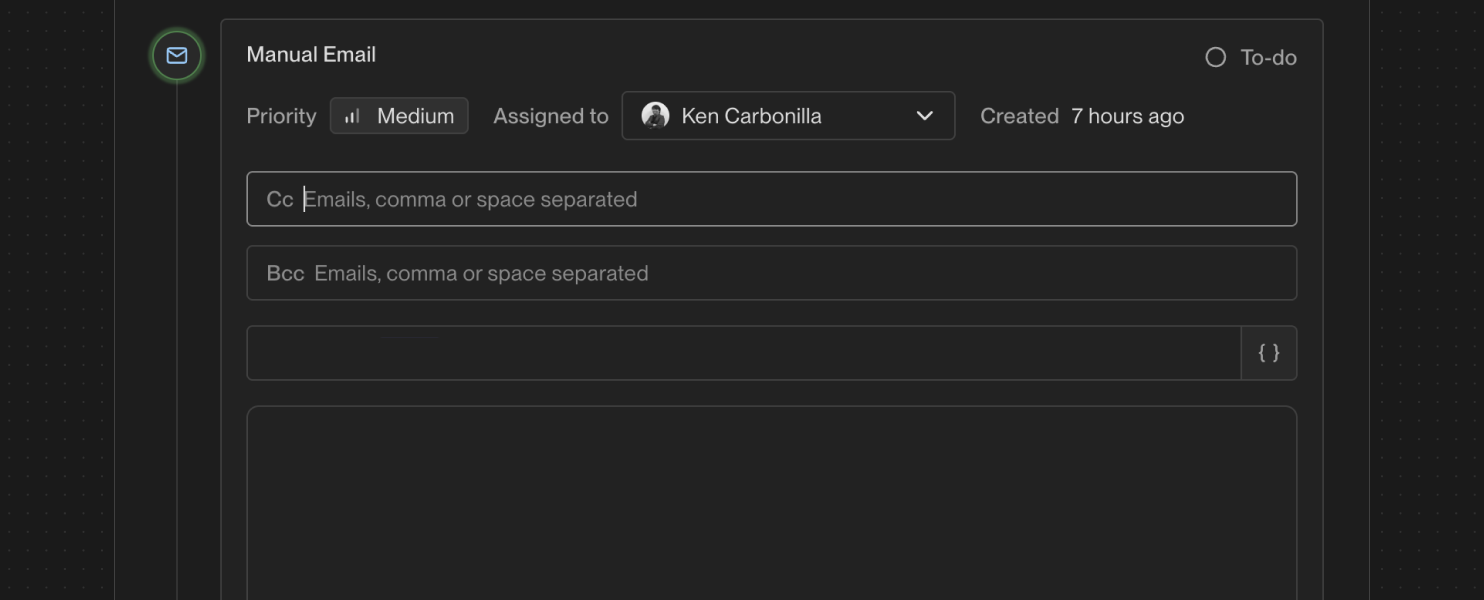1484x600 pixels.
Task: Click the To-do status label
Action: pos(1269,58)
